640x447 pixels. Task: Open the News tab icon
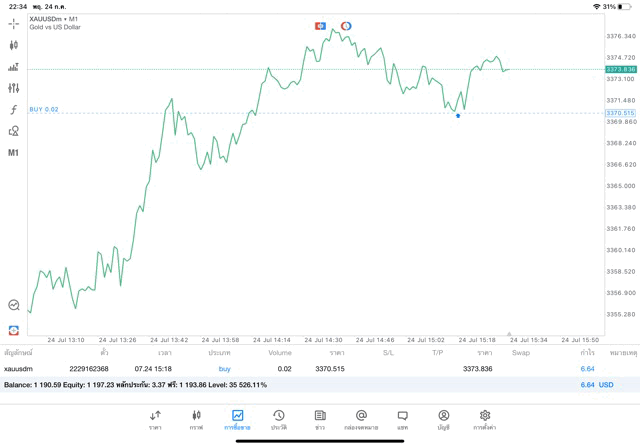(x=320, y=419)
